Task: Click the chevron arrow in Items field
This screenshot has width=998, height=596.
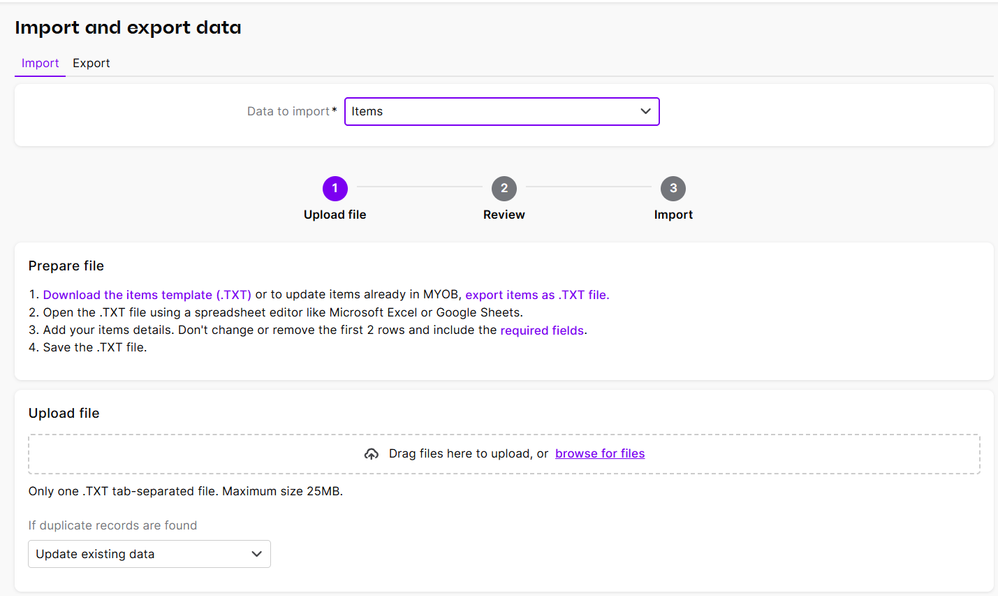Action: [646, 111]
